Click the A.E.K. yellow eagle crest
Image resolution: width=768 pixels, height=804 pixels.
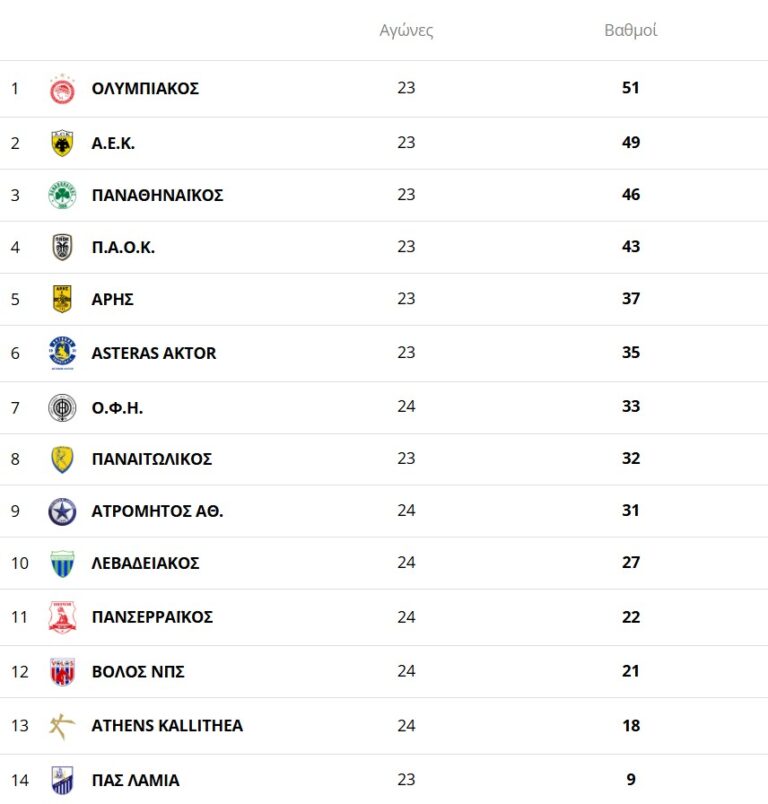tap(62, 143)
